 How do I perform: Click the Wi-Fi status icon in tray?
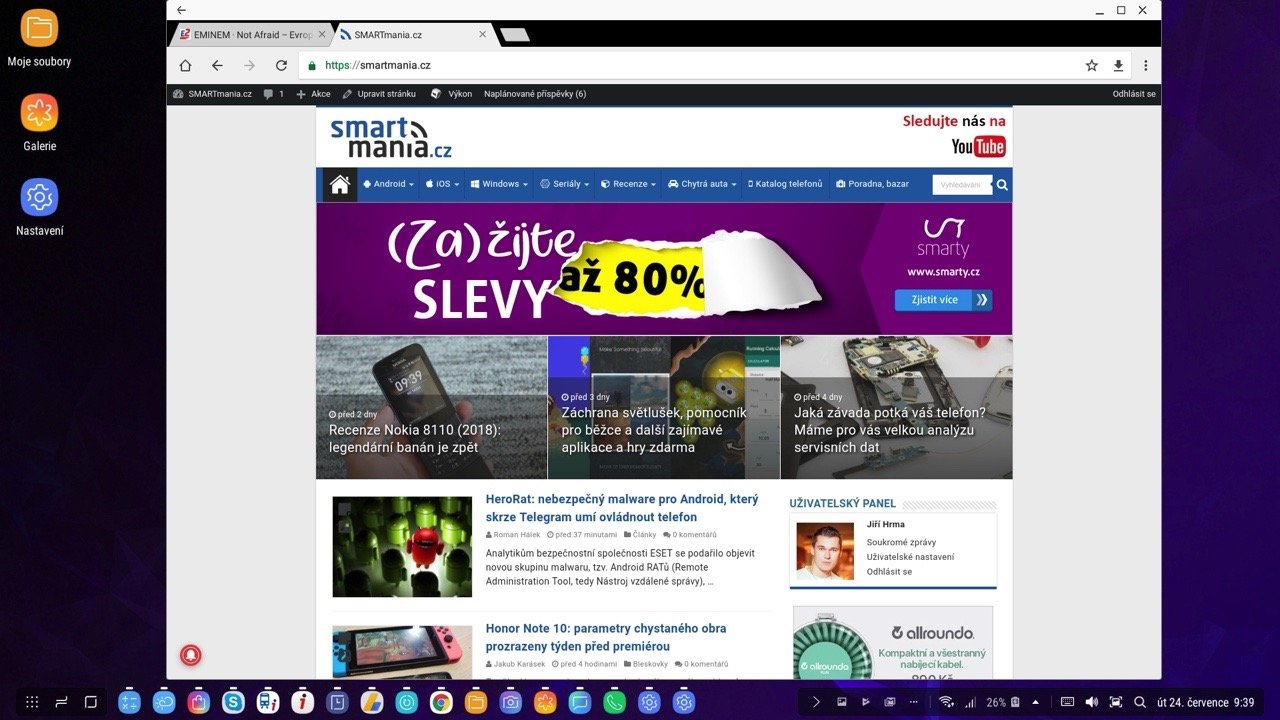click(946, 702)
